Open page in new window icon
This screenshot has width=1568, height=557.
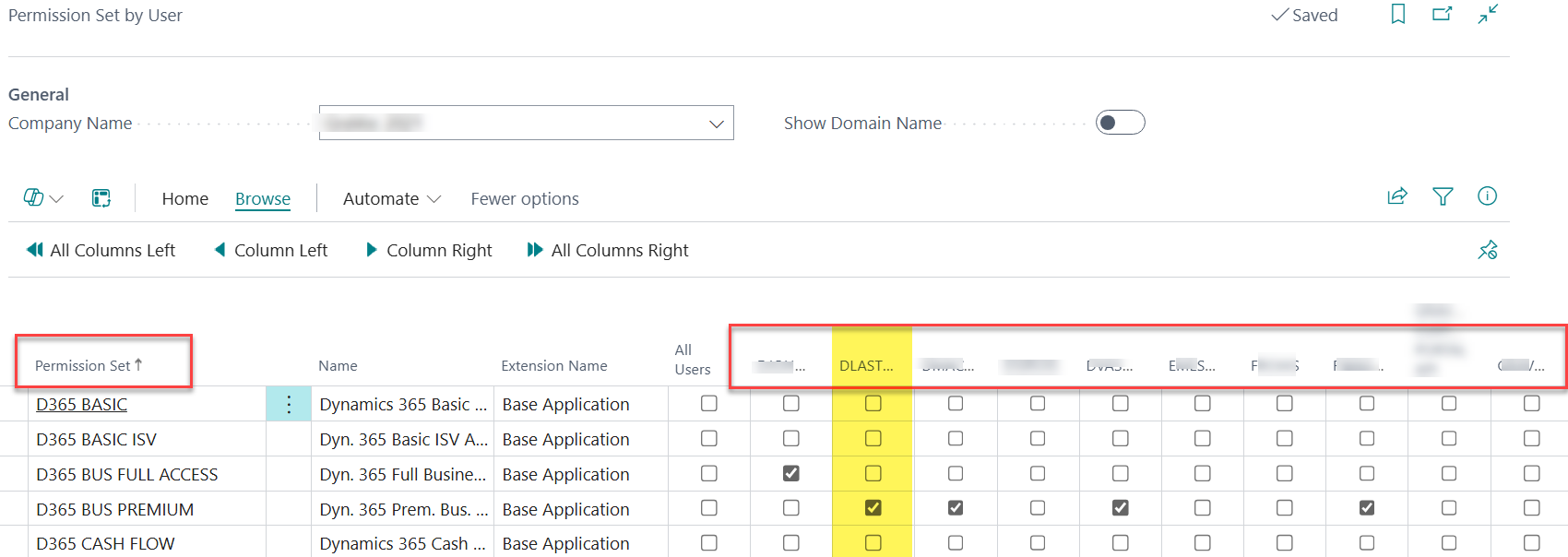click(x=1443, y=14)
